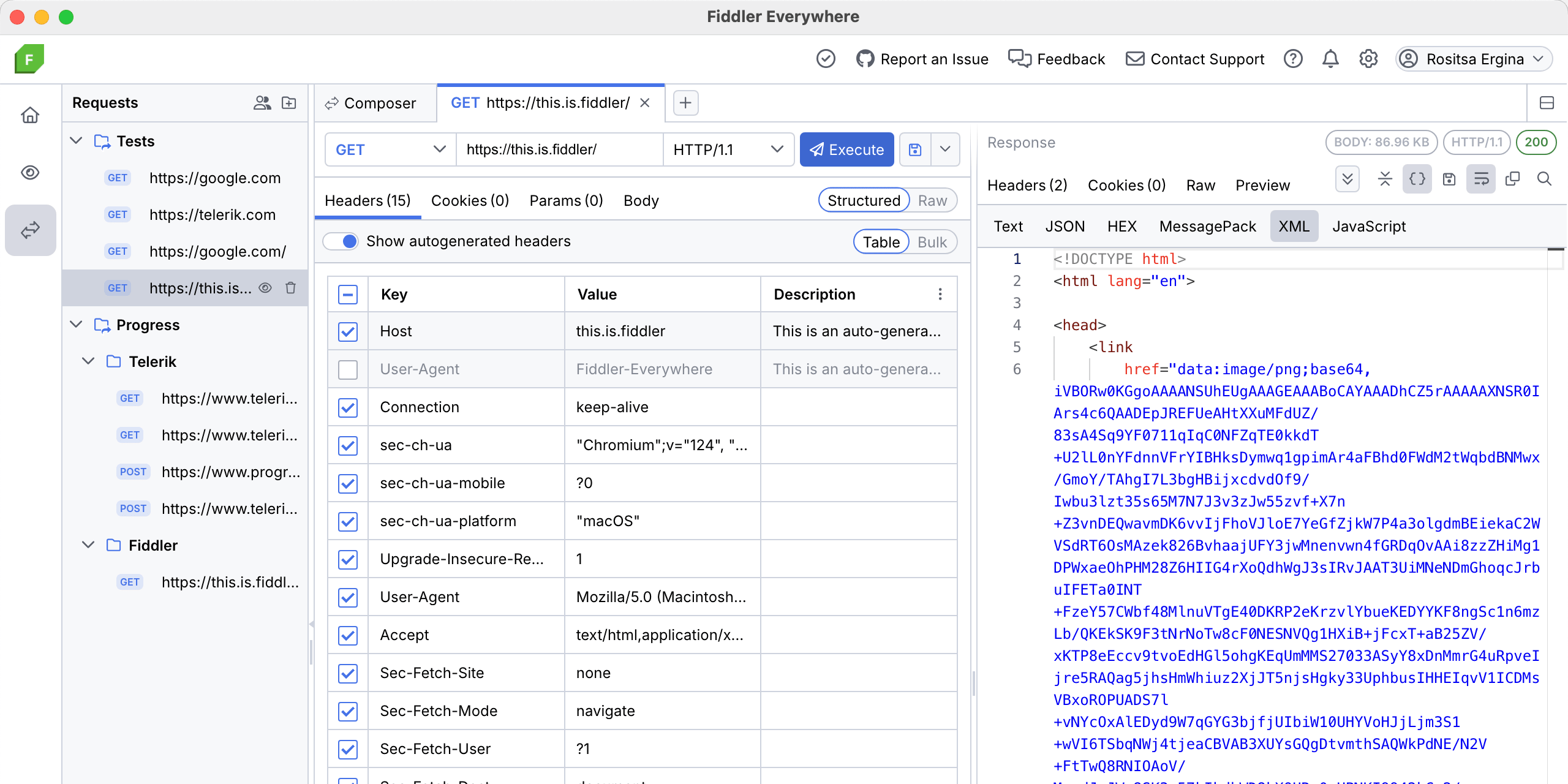Click the request URL input field
1568x784 pixels.
[x=559, y=149]
